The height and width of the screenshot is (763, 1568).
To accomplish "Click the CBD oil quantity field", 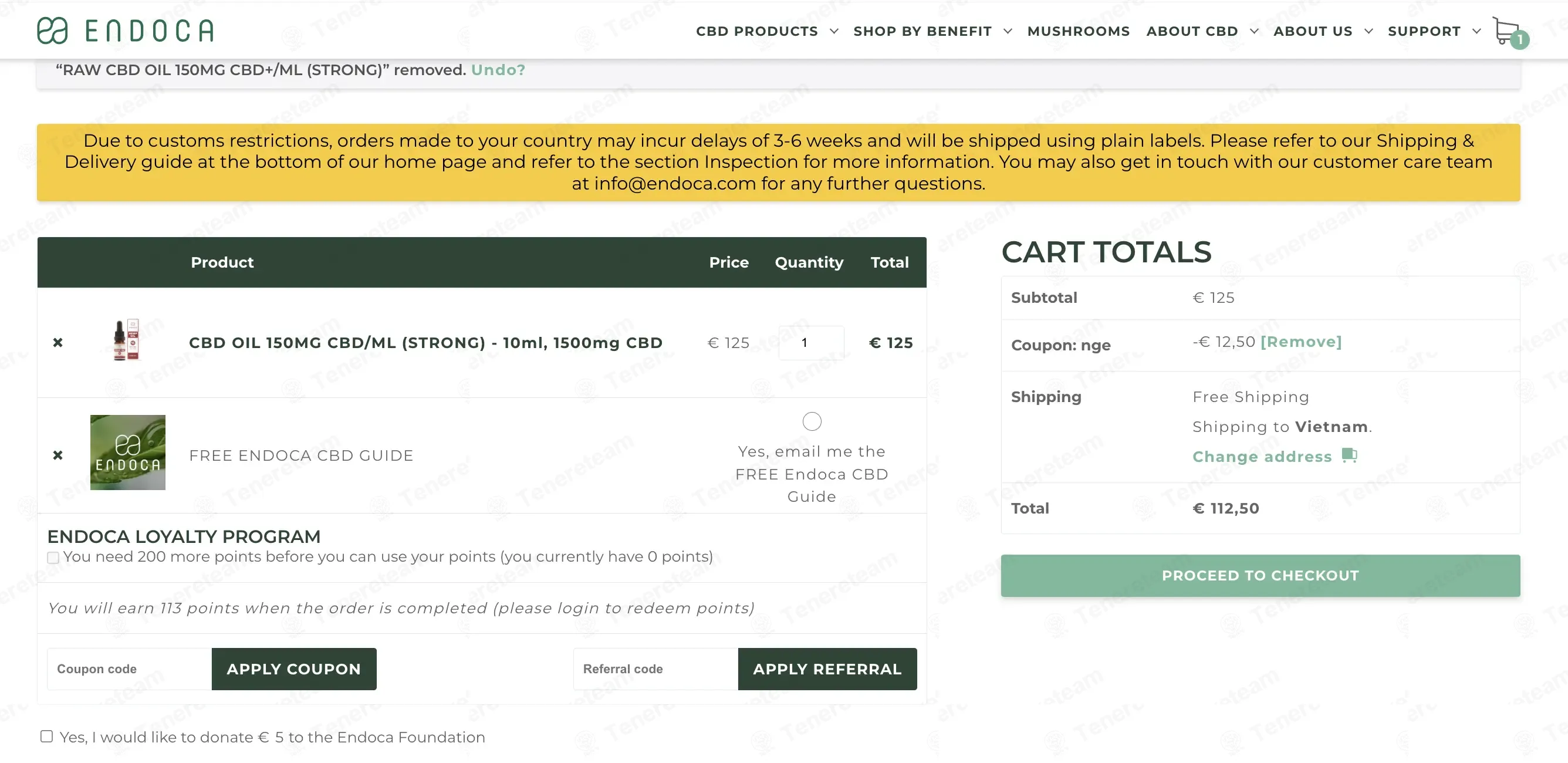I will 812,343.
